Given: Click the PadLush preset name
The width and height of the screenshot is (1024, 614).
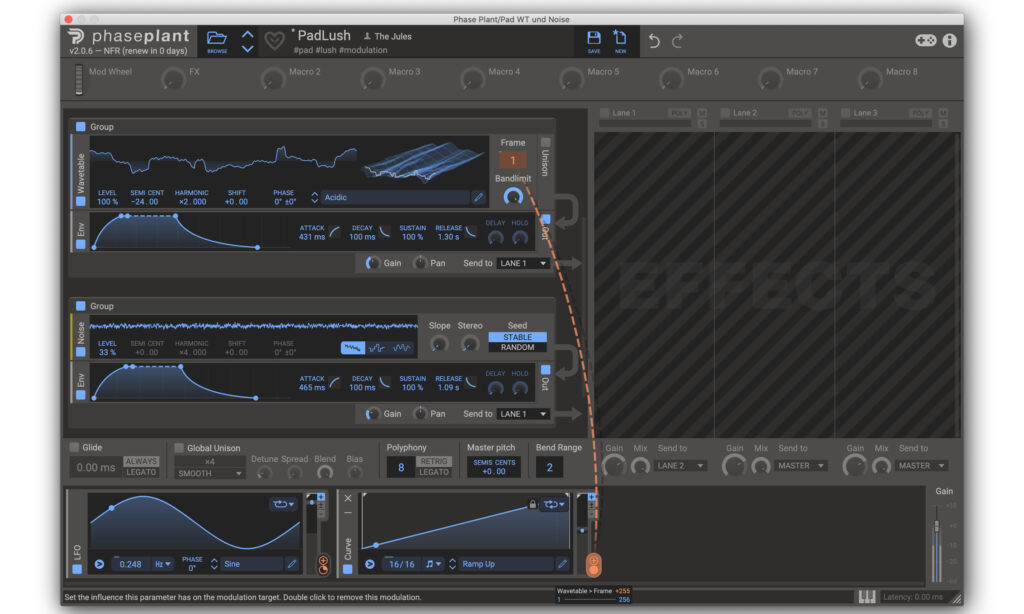Looking at the screenshot, I should pyautogui.click(x=324, y=35).
